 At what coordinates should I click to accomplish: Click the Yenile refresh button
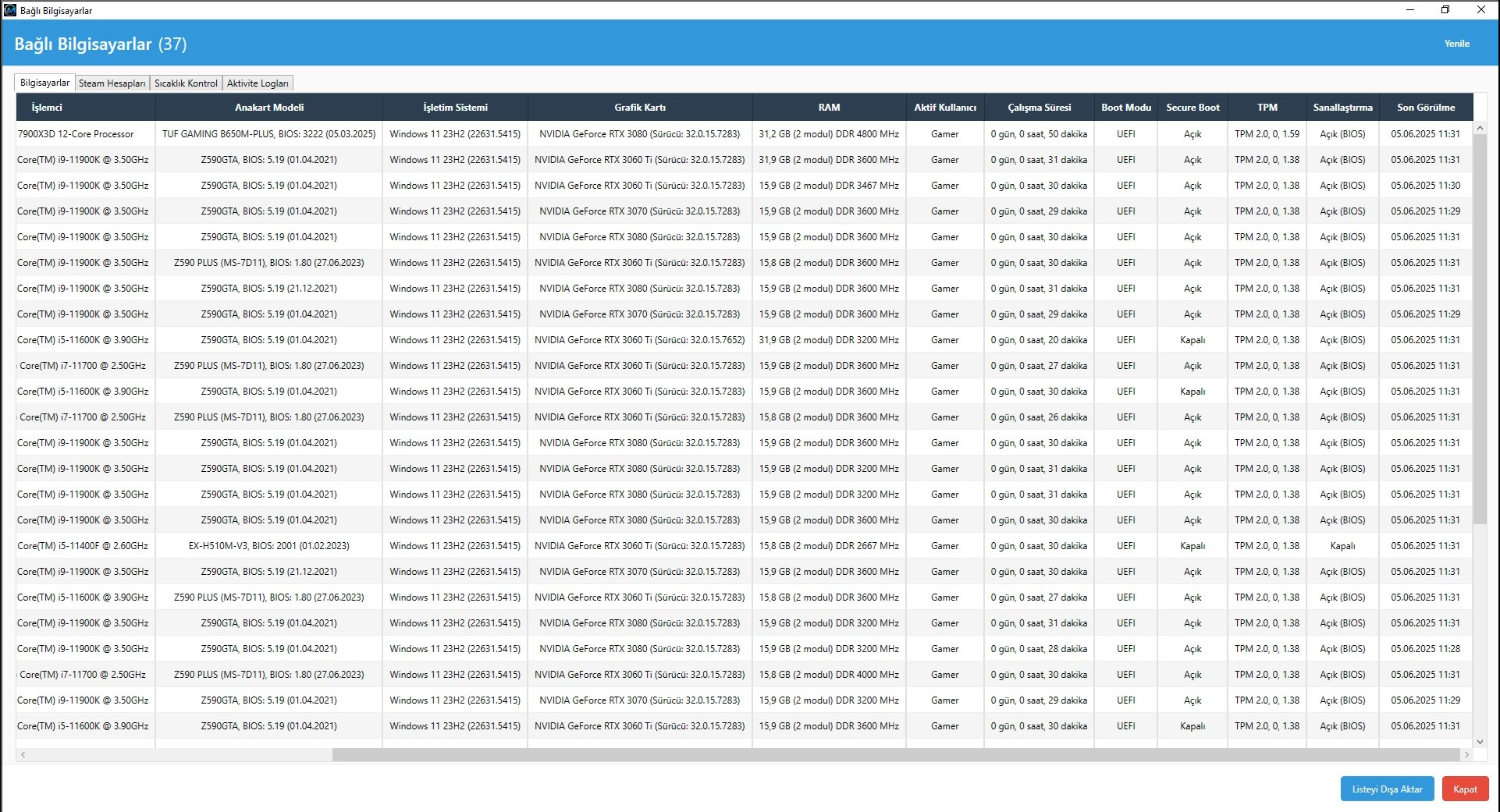1456,44
